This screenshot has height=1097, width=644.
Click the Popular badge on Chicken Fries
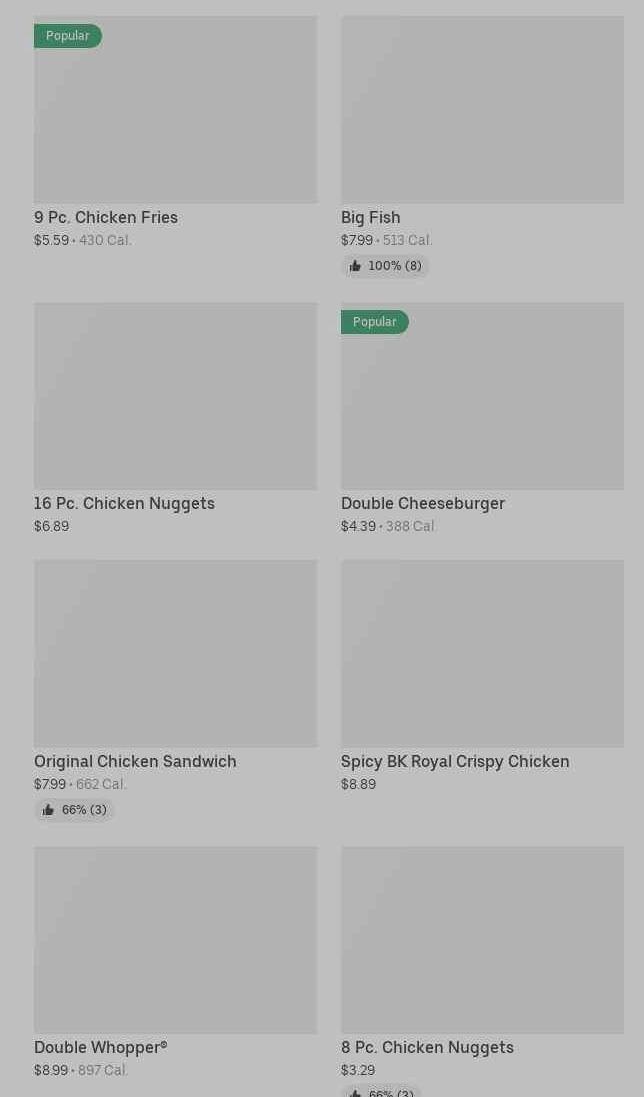point(68,36)
